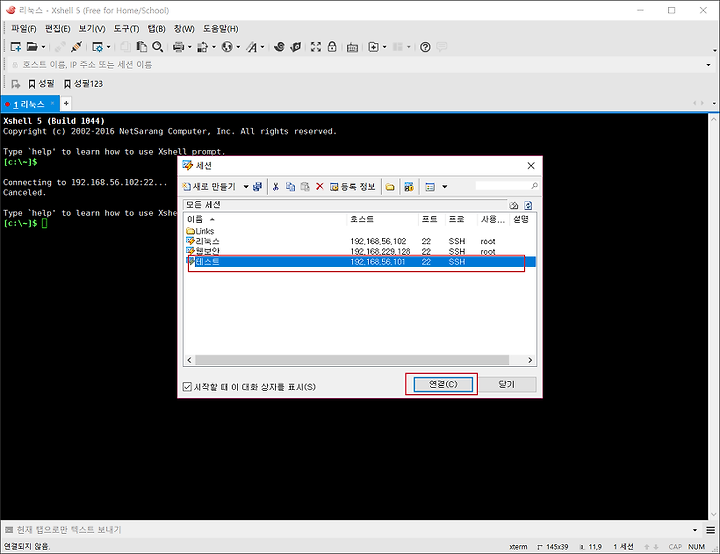The height and width of the screenshot is (554, 720).
Task: Click the Paste clipboard icon in toolbar
Action: point(142,47)
